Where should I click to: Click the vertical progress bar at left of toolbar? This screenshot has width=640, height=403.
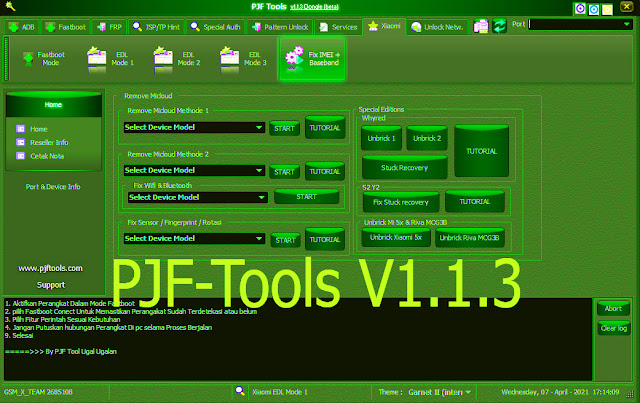(x=6, y=59)
